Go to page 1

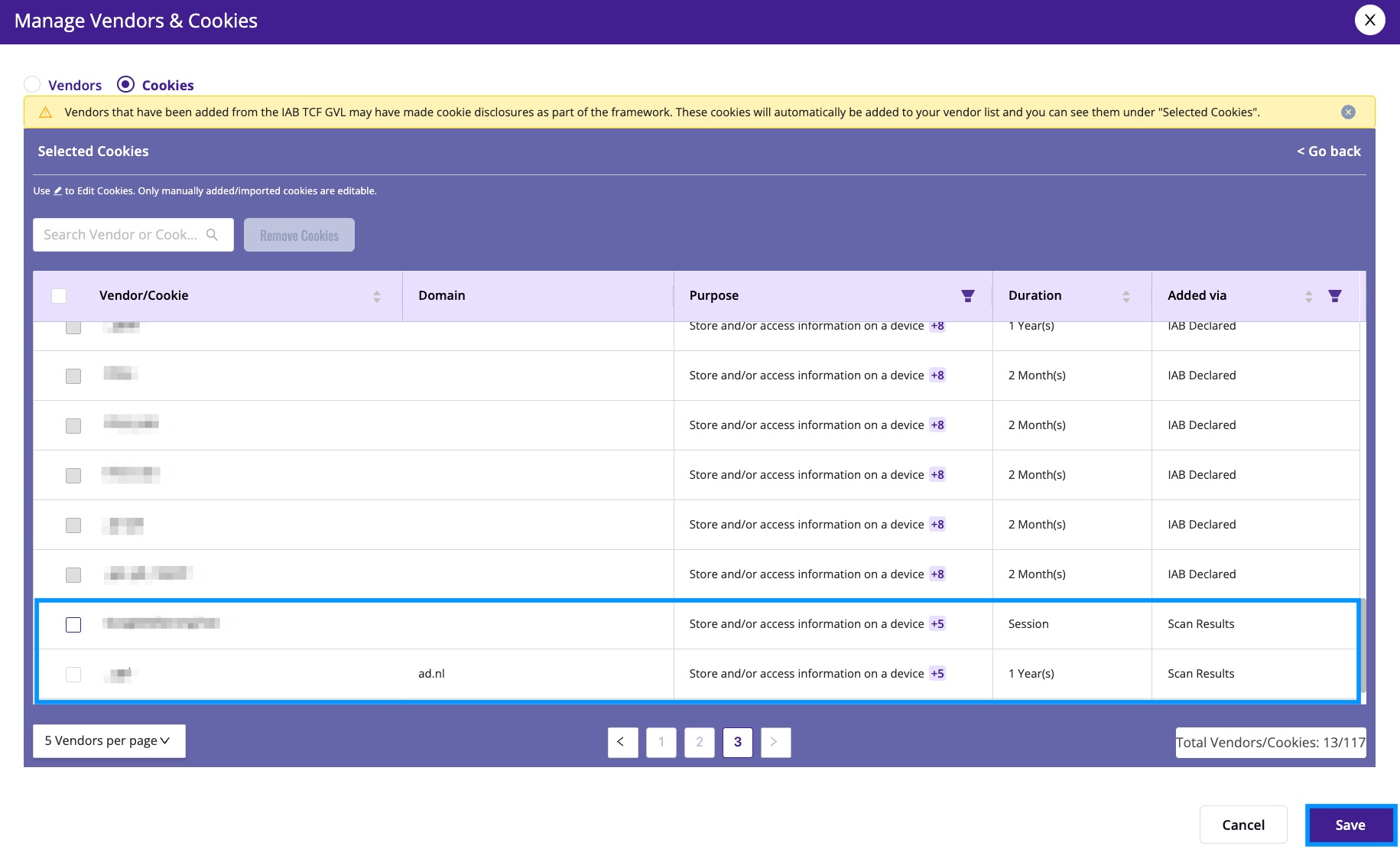tap(661, 743)
